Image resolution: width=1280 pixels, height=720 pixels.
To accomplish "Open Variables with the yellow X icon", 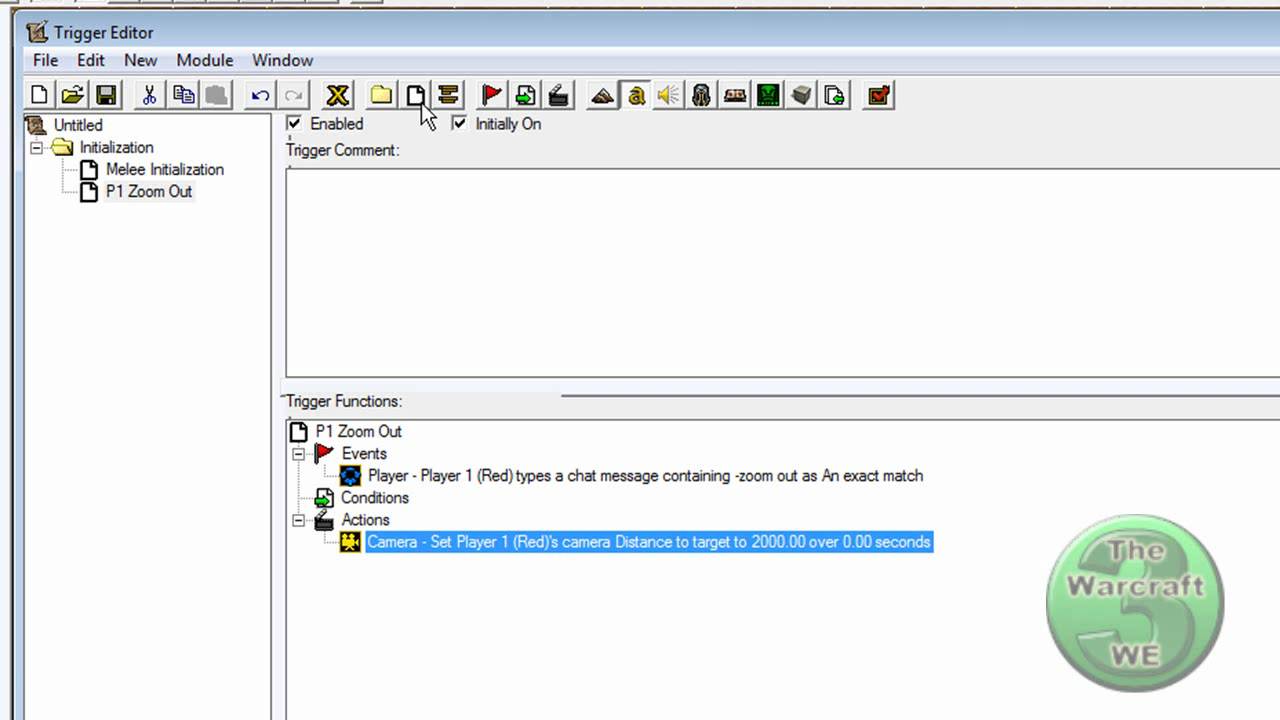I will click(x=338, y=95).
